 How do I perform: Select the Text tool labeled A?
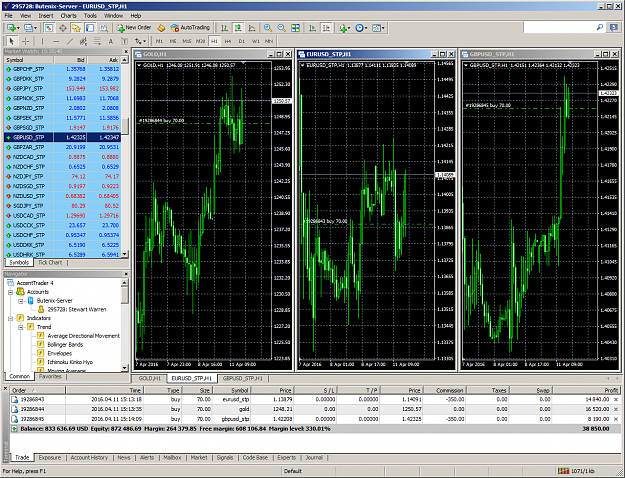(111, 41)
